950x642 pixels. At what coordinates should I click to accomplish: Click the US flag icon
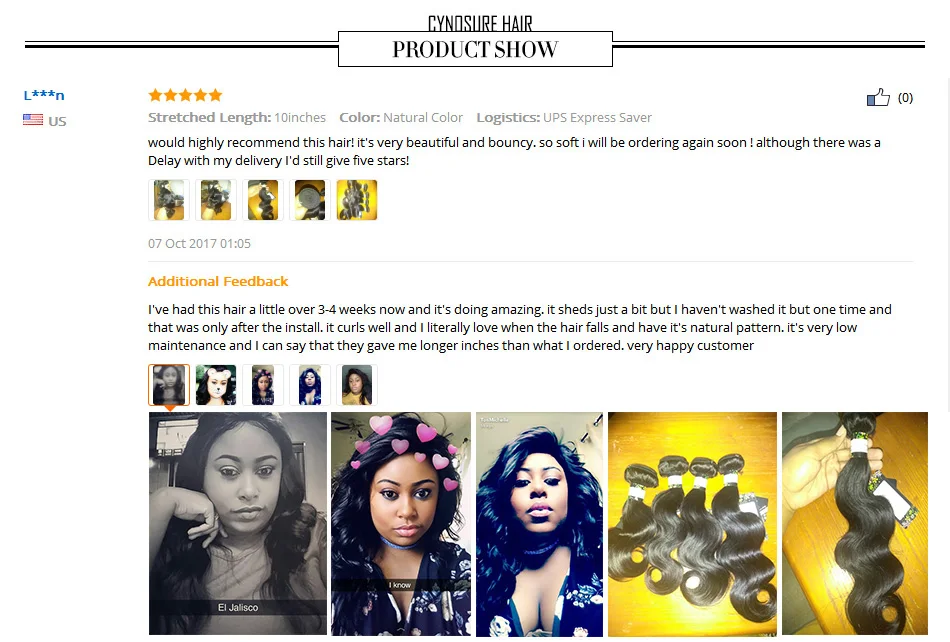tap(33, 120)
